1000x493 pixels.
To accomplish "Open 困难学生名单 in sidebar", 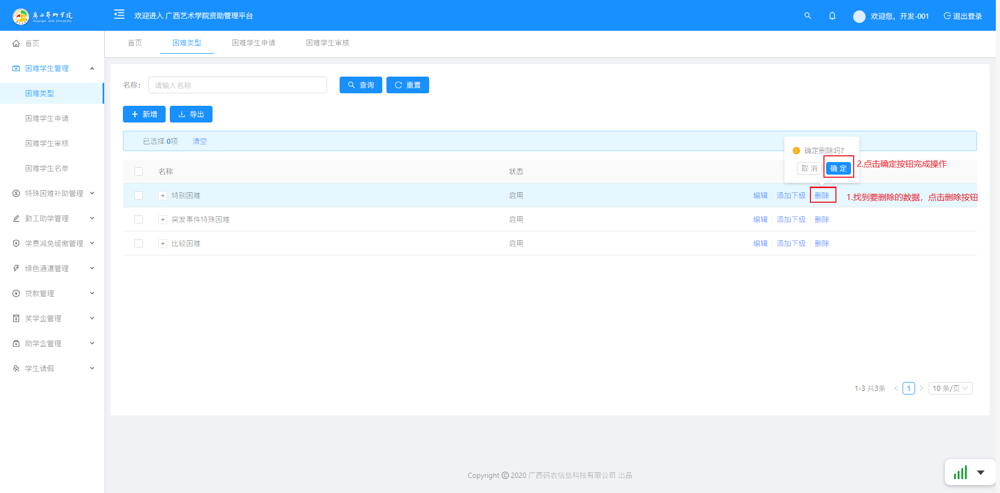I will 47,169.
